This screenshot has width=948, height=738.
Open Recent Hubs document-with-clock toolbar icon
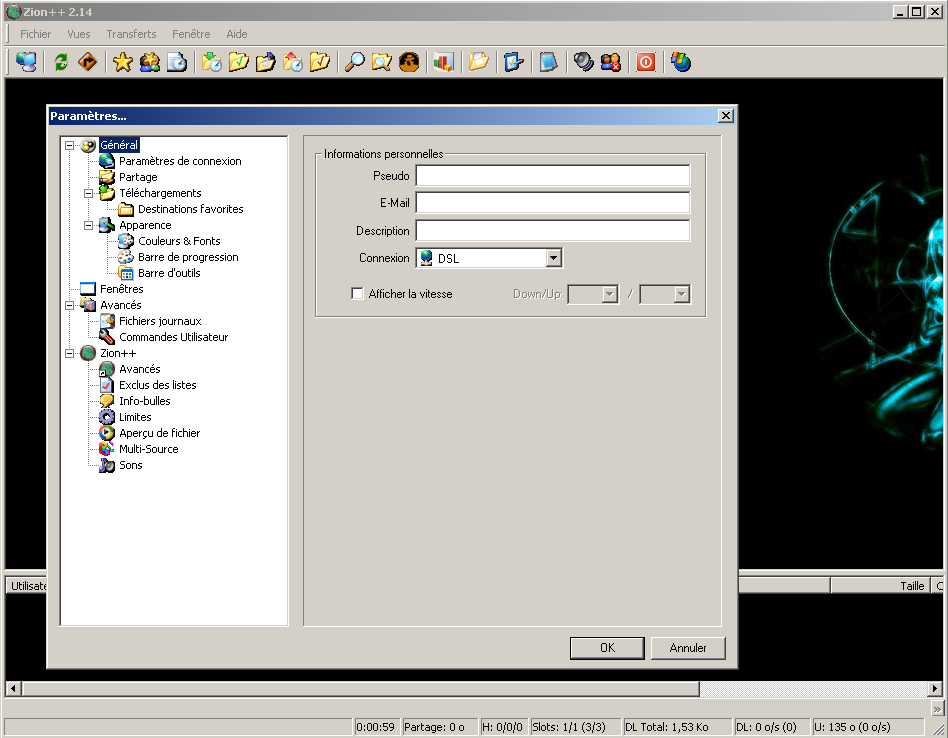177,62
